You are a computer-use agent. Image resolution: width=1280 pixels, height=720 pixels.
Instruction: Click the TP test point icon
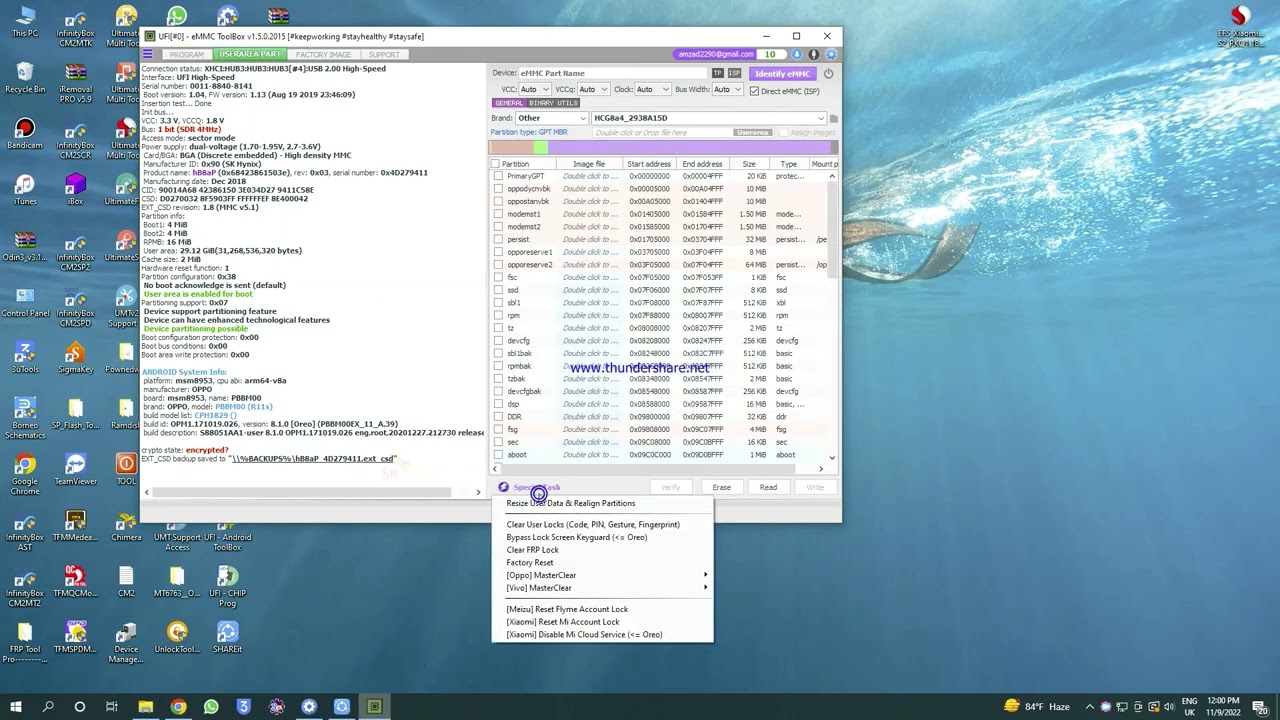[718, 73]
